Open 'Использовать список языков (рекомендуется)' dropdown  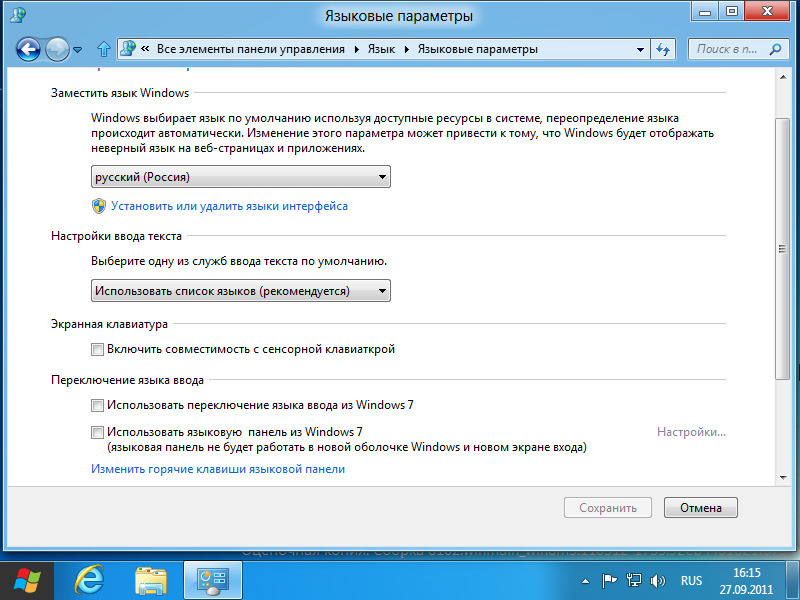coord(241,291)
